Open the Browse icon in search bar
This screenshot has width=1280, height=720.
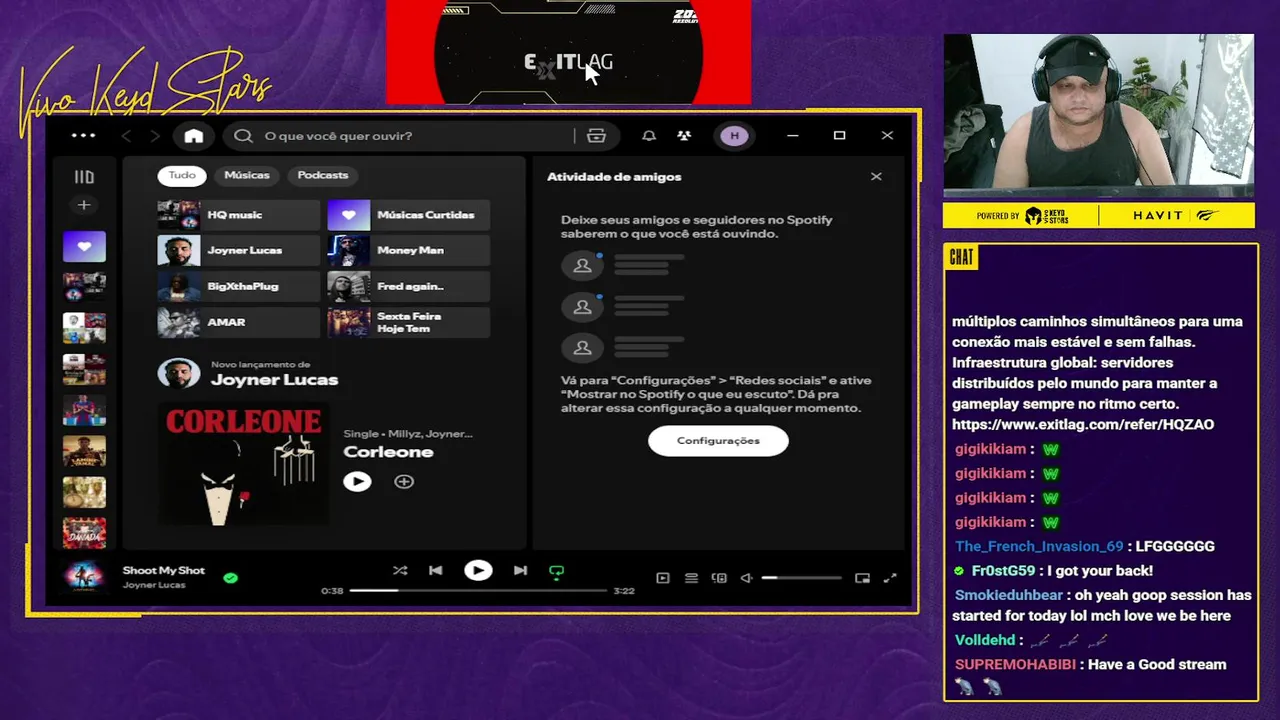(596, 136)
